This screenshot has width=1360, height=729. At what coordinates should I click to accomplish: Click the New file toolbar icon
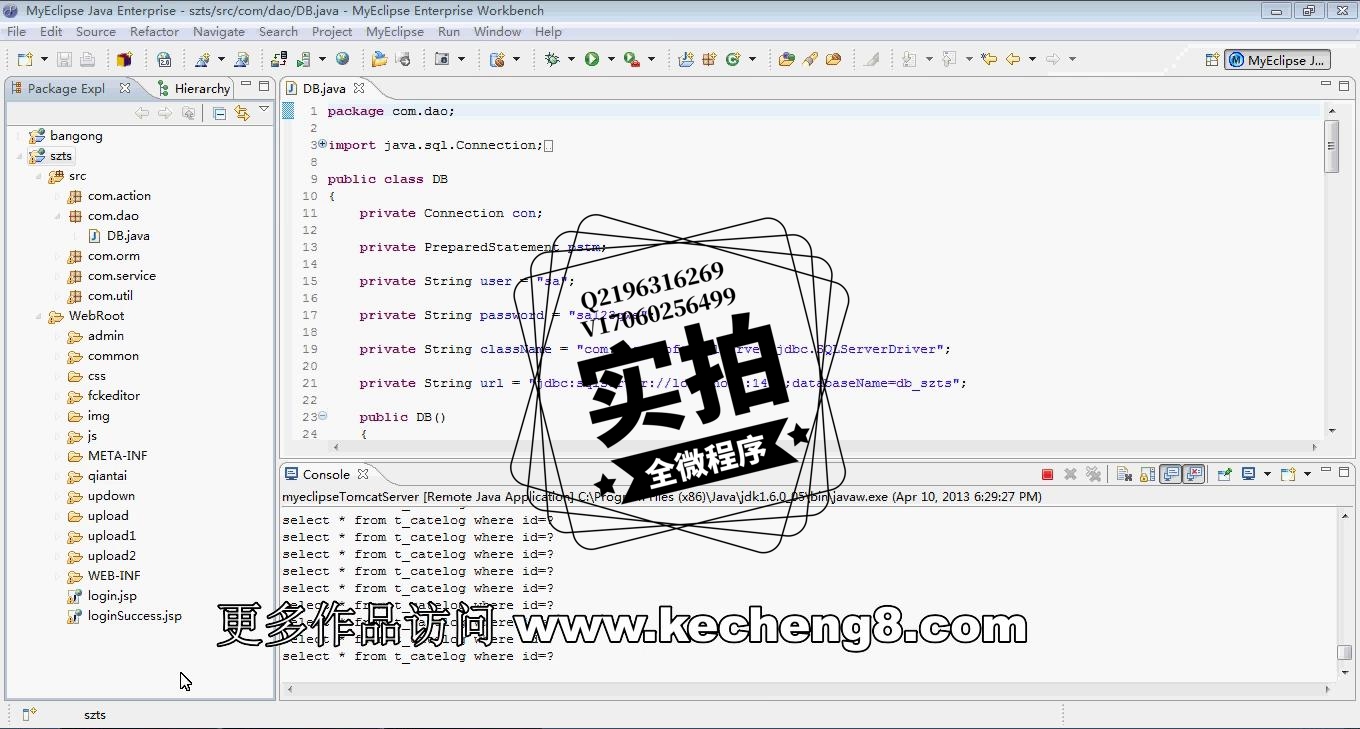(x=25, y=59)
